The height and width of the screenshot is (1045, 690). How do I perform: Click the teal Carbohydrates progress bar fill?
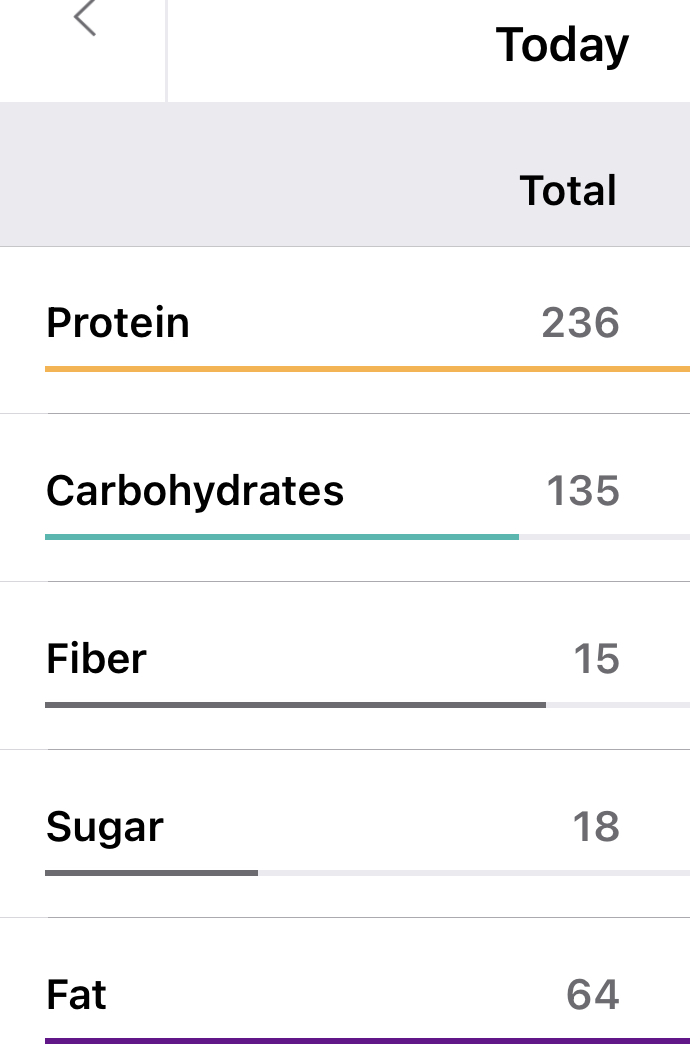coord(282,537)
